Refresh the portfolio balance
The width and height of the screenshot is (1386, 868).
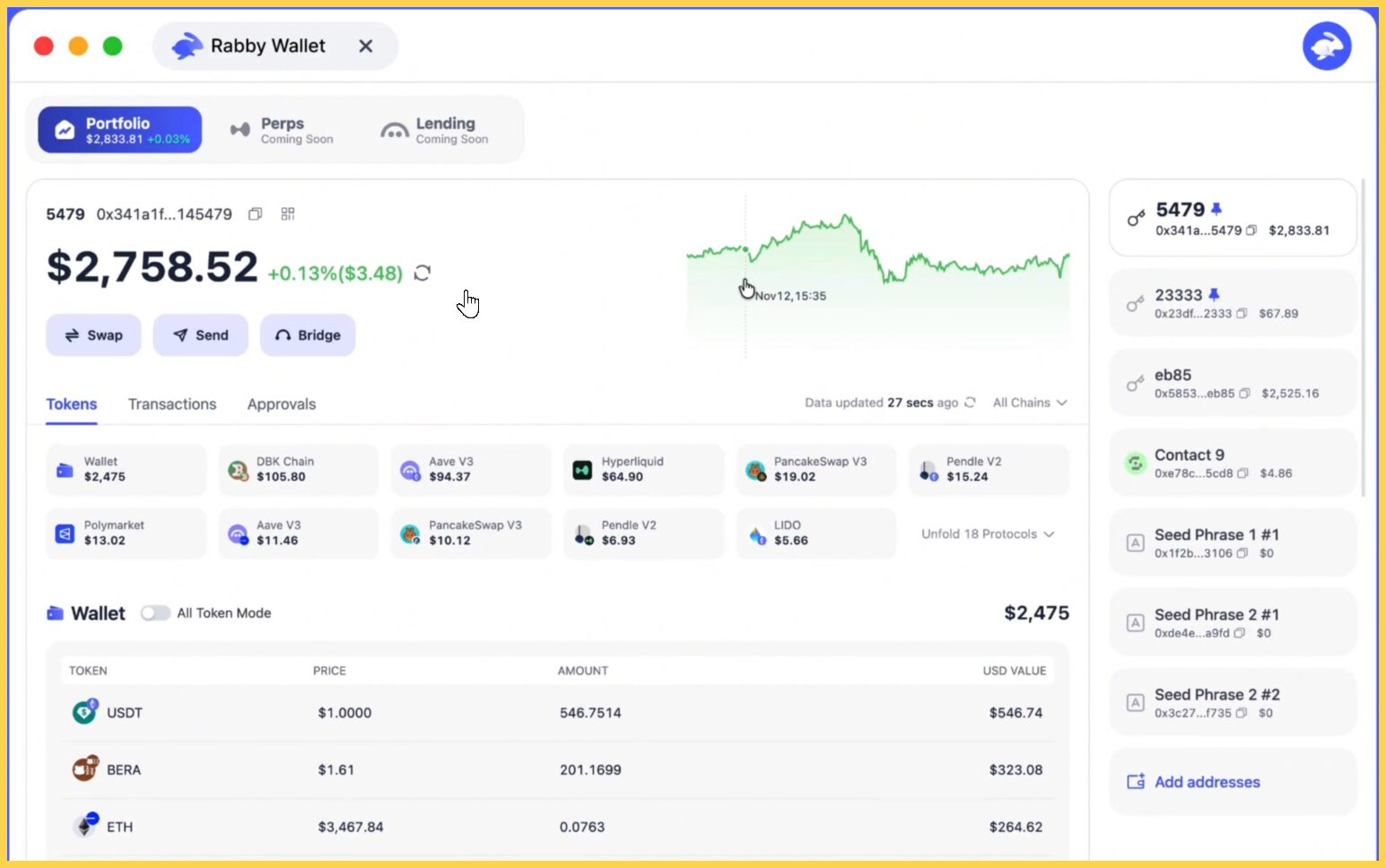(x=423, y=273)
